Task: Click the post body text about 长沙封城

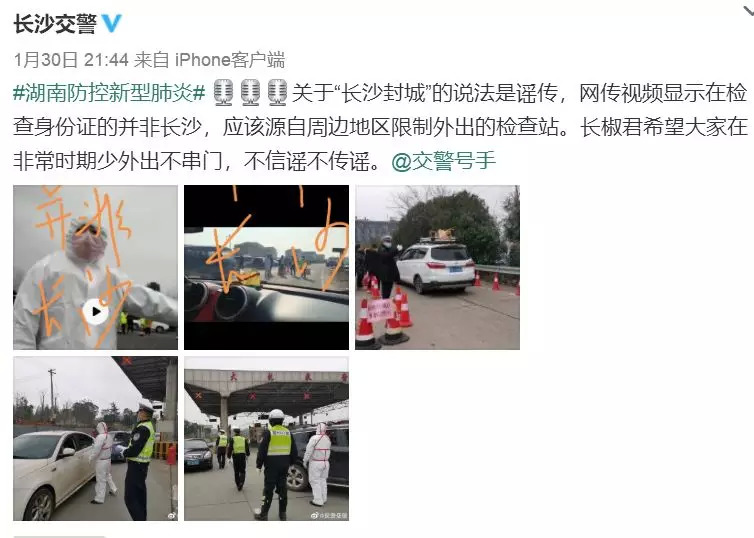Action: (x=380, y=127)
